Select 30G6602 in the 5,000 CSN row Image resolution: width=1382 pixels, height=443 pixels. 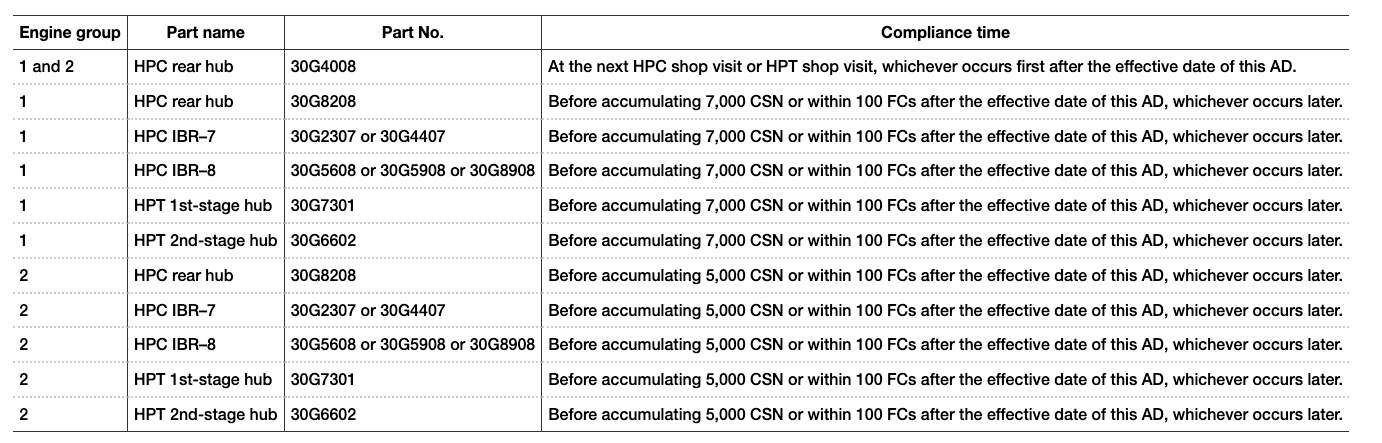323,415
